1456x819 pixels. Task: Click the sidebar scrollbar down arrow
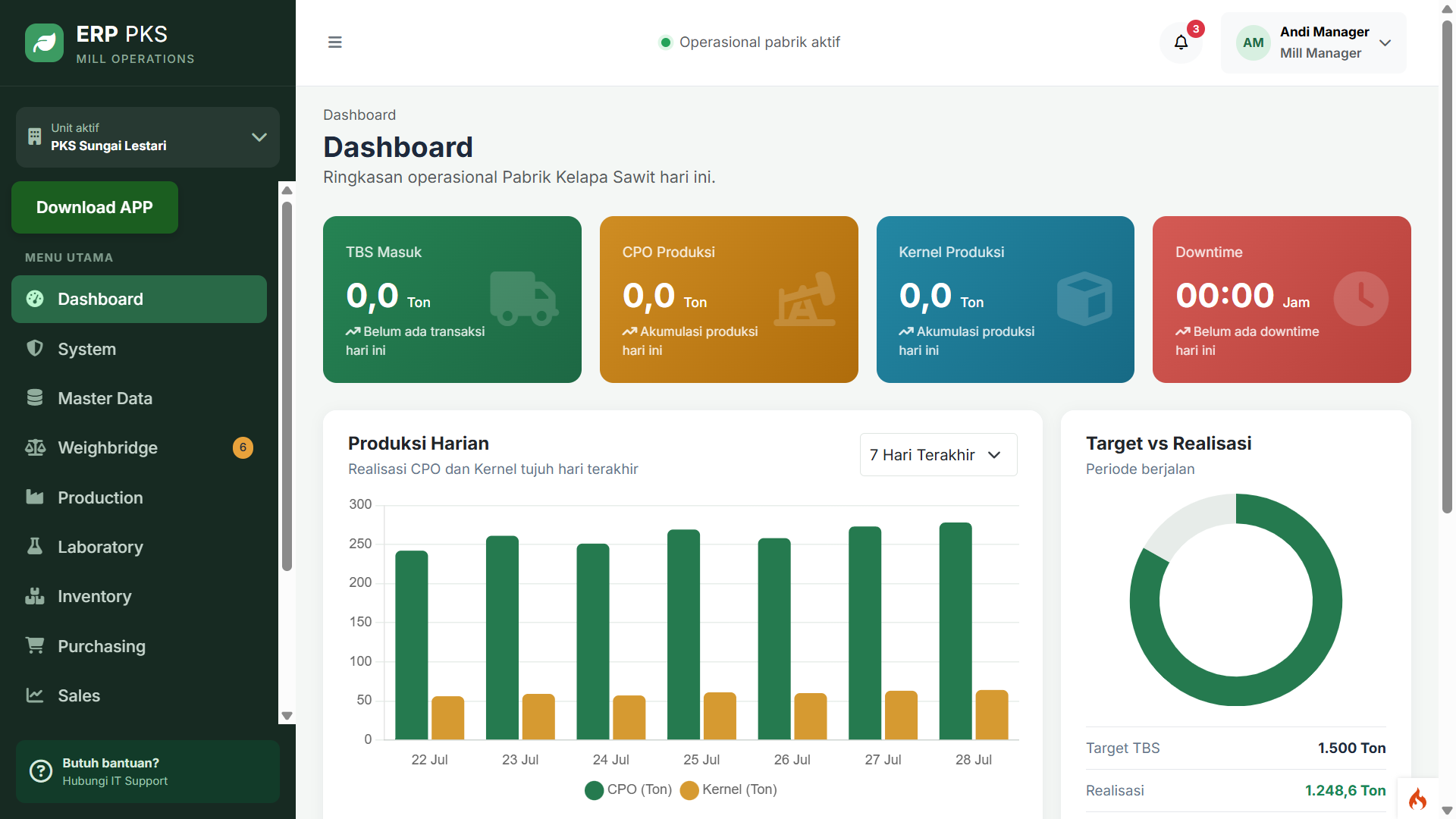click(x=287, y=715)
